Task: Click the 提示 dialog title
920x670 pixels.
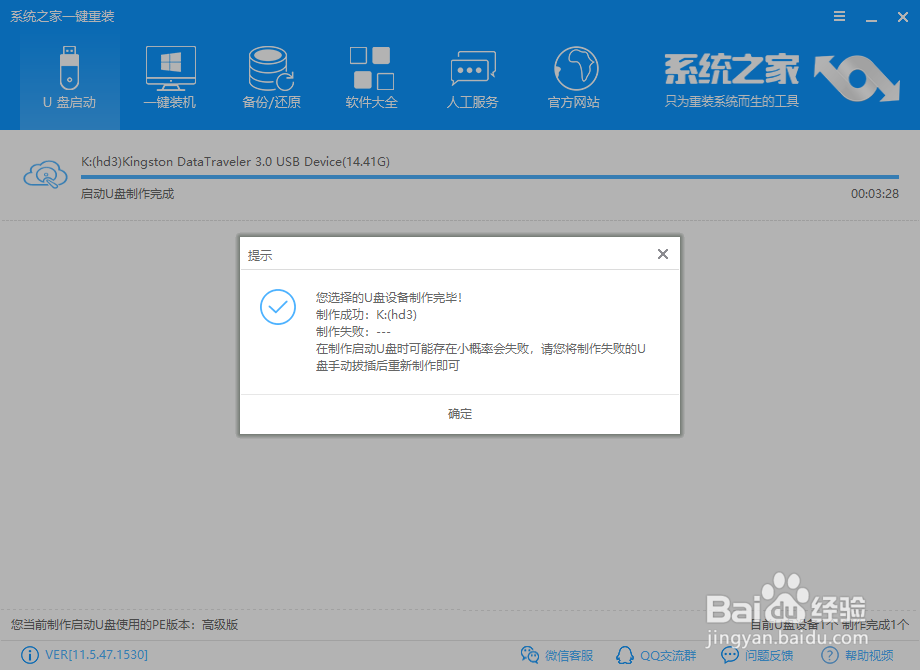Action: pyautogui.click(x=260, y=255)
